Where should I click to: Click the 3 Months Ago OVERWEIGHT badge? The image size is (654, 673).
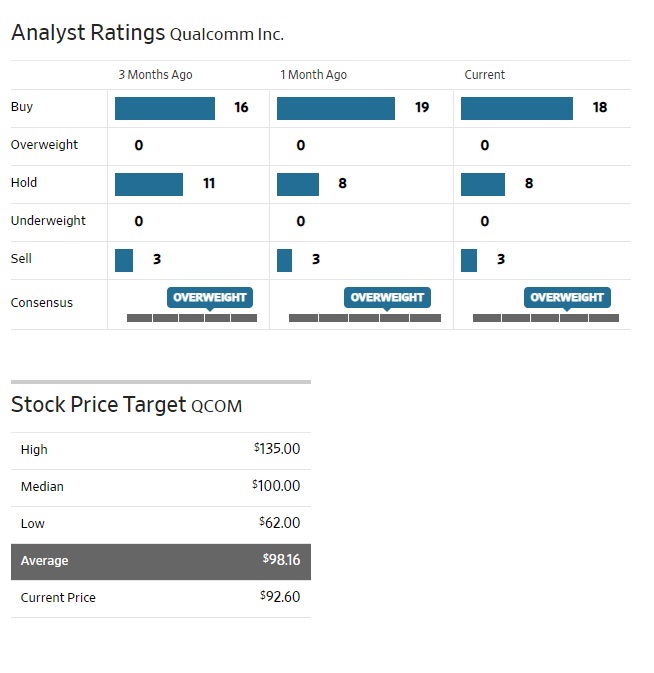coord(209,297)
